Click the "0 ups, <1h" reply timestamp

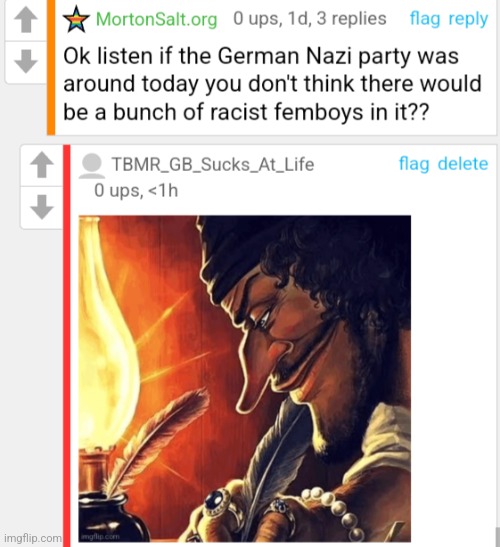[136, 191]
